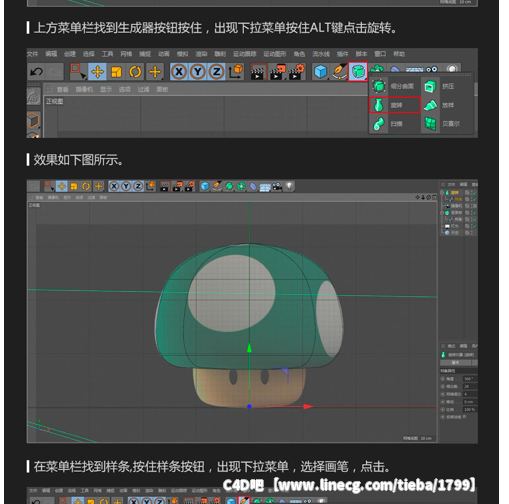Click the spline pen icon in the generator-menu screenshot
The height and width of the screenshot is (504, 509).
[339, 72]
